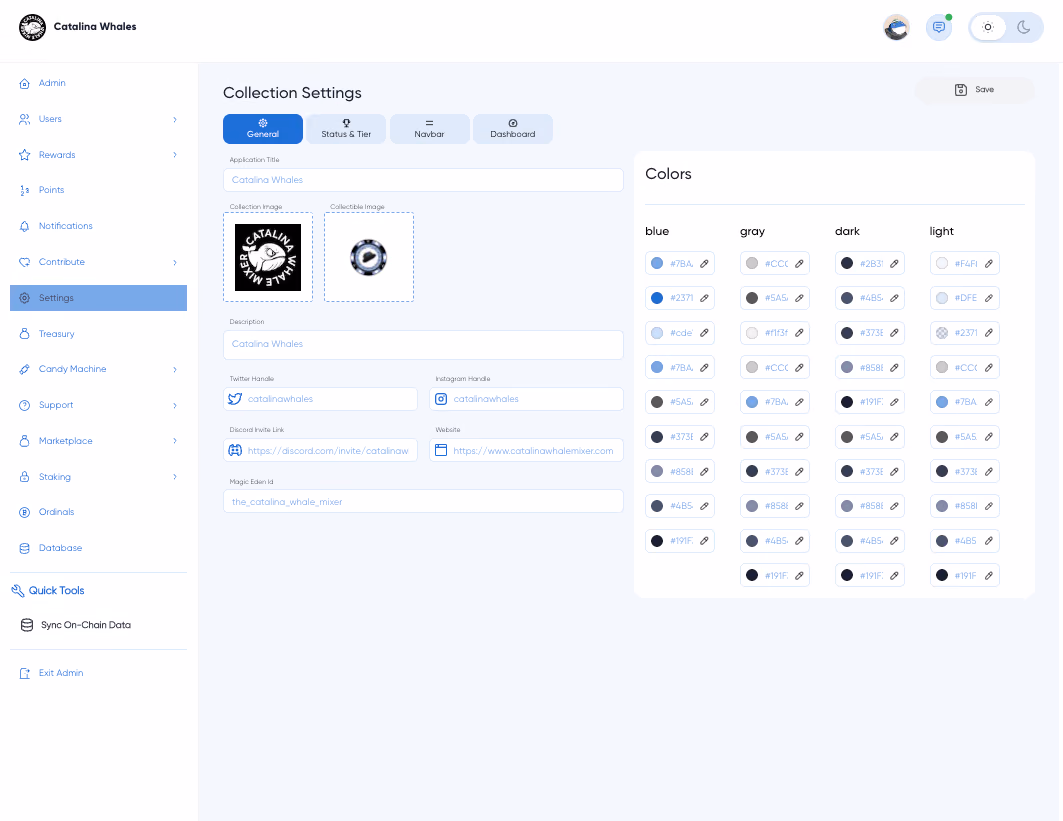Click eyedropper for gray #7BA color

pos(799,402)
